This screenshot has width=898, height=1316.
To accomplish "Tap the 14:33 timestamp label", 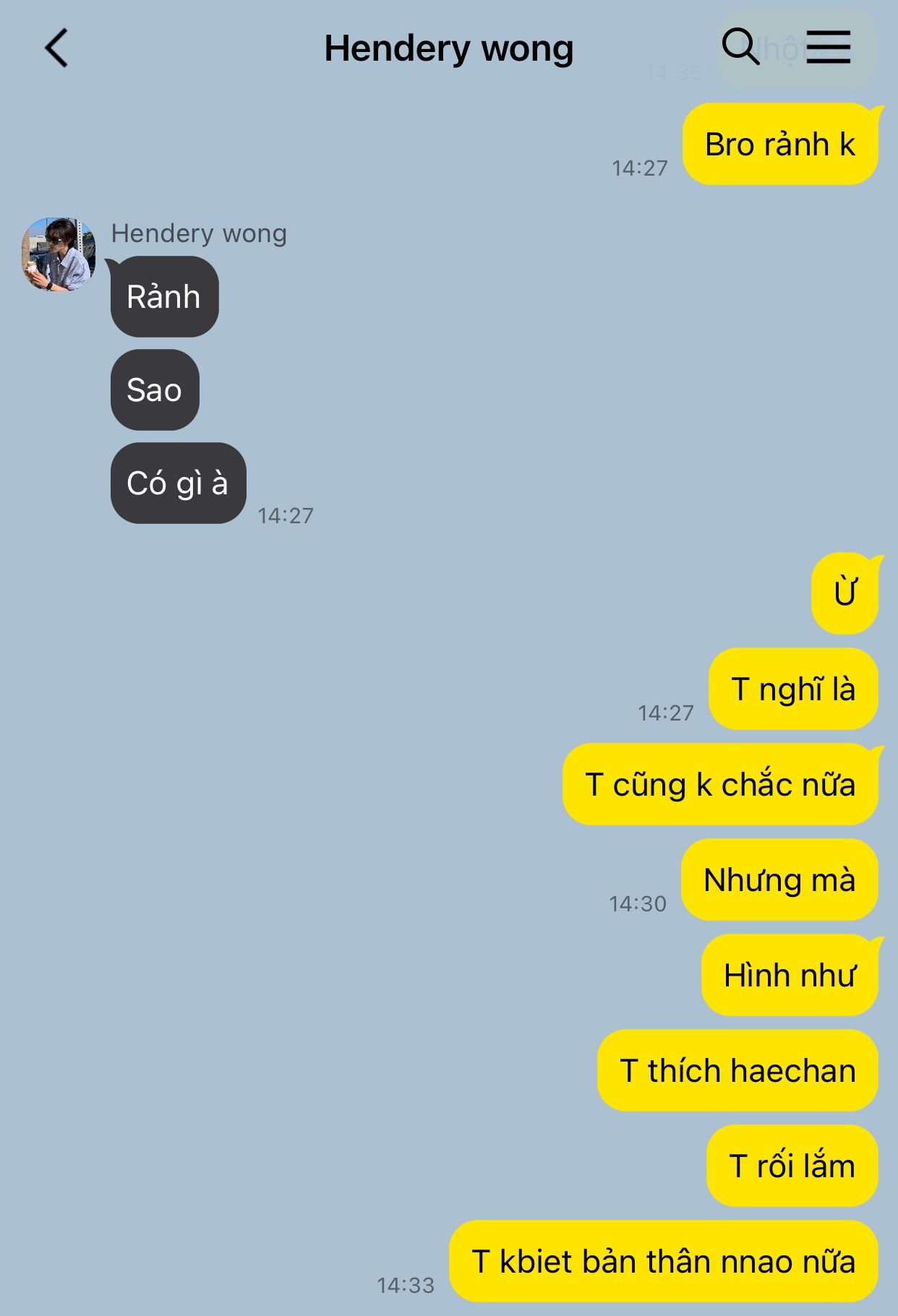I will tap(406, 1285).
